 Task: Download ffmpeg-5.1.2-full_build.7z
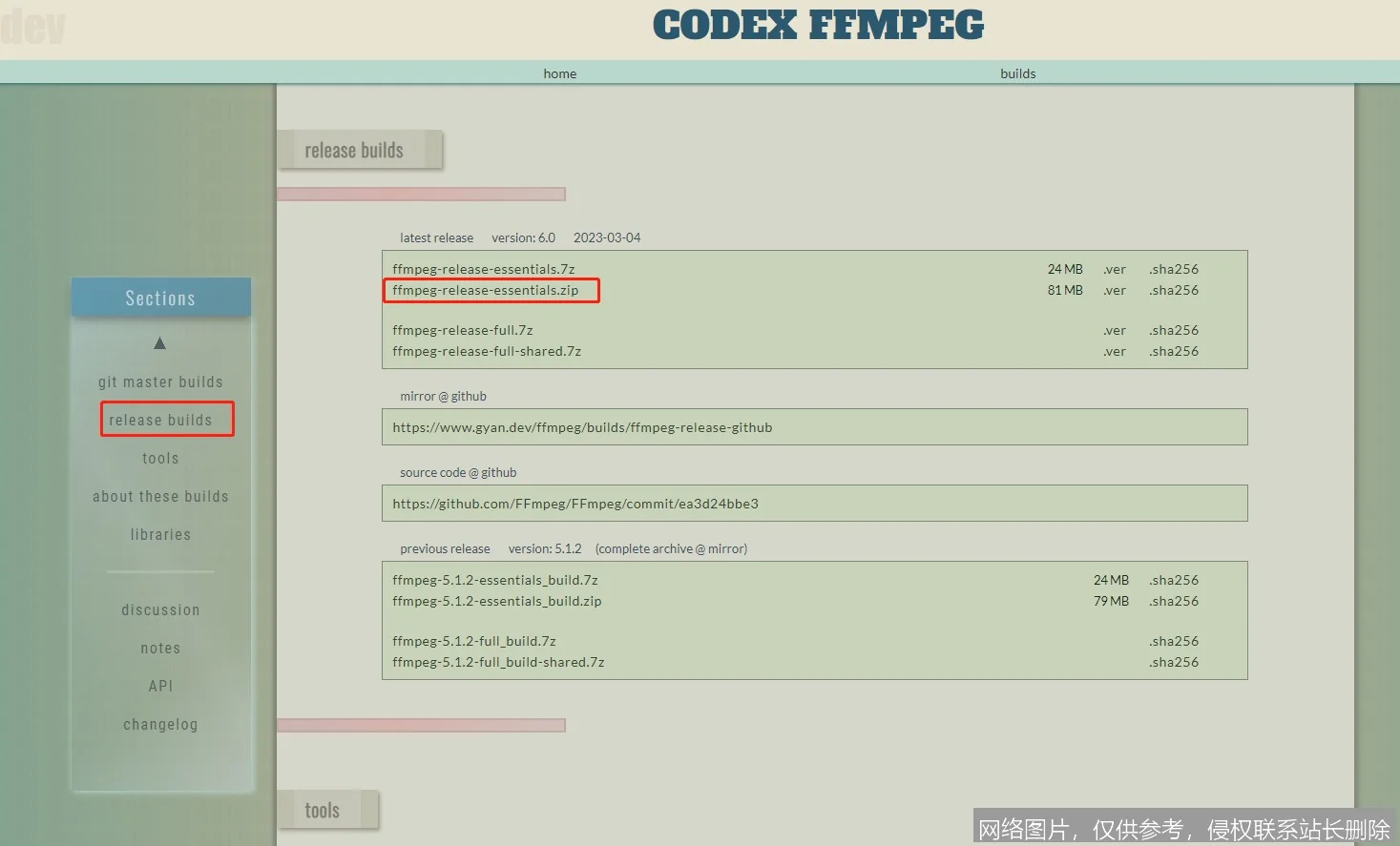474,641
